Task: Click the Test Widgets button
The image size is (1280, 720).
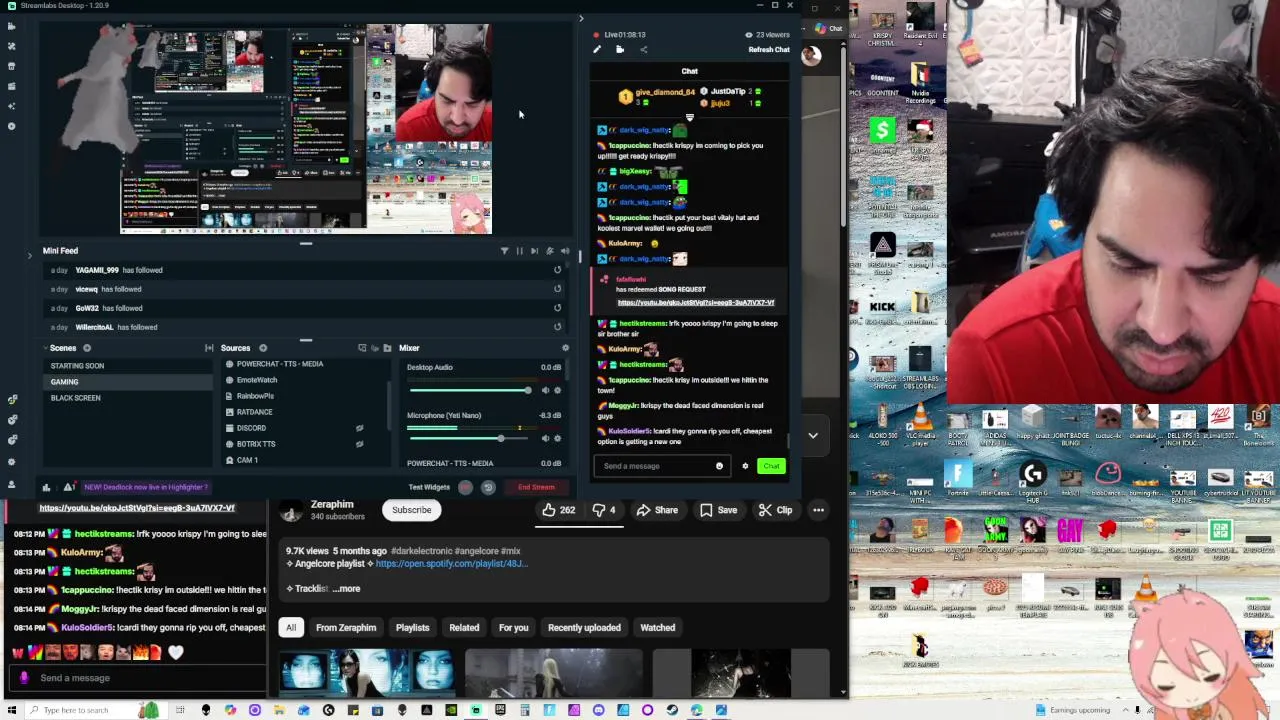Action: click(x=429, y=487)
